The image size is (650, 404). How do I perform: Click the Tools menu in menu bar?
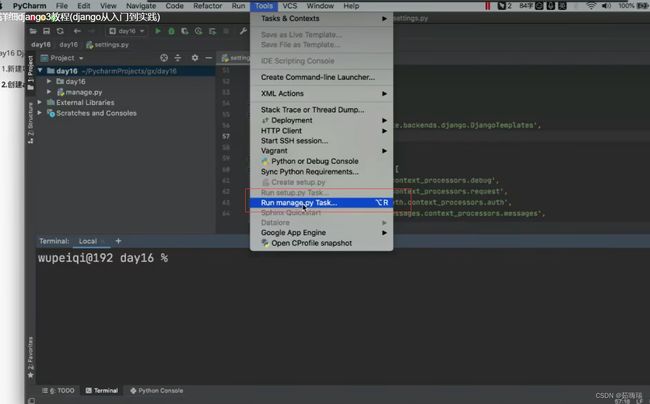(x=264, y=6)
